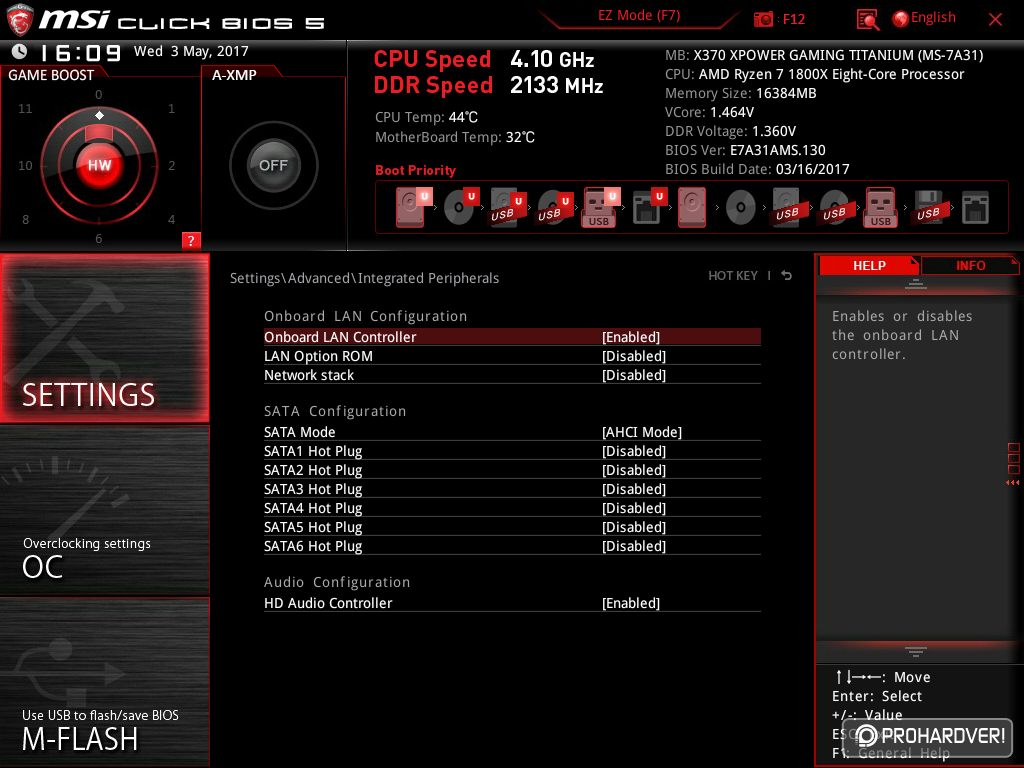
Task: Open SATA Mode AHCI Mode value
Action: point(641,432)
